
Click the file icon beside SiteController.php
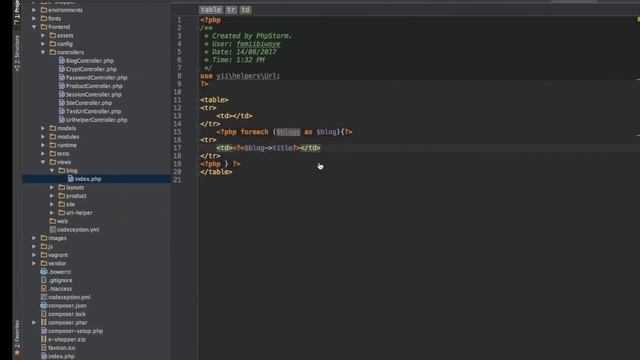click(x=62, y=103)
